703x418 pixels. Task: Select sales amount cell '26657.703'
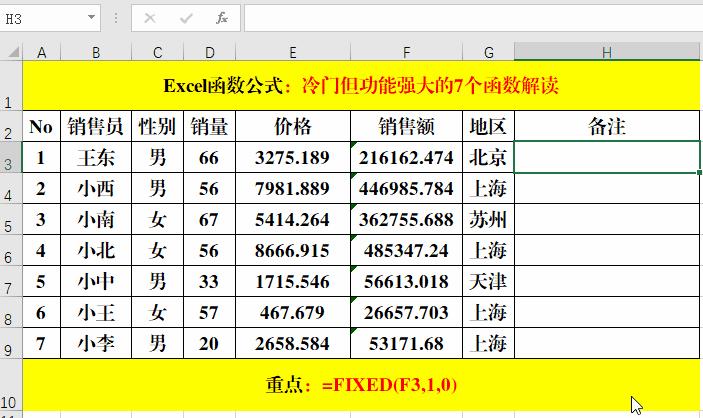pyautogui.click(x=406, y=312)
